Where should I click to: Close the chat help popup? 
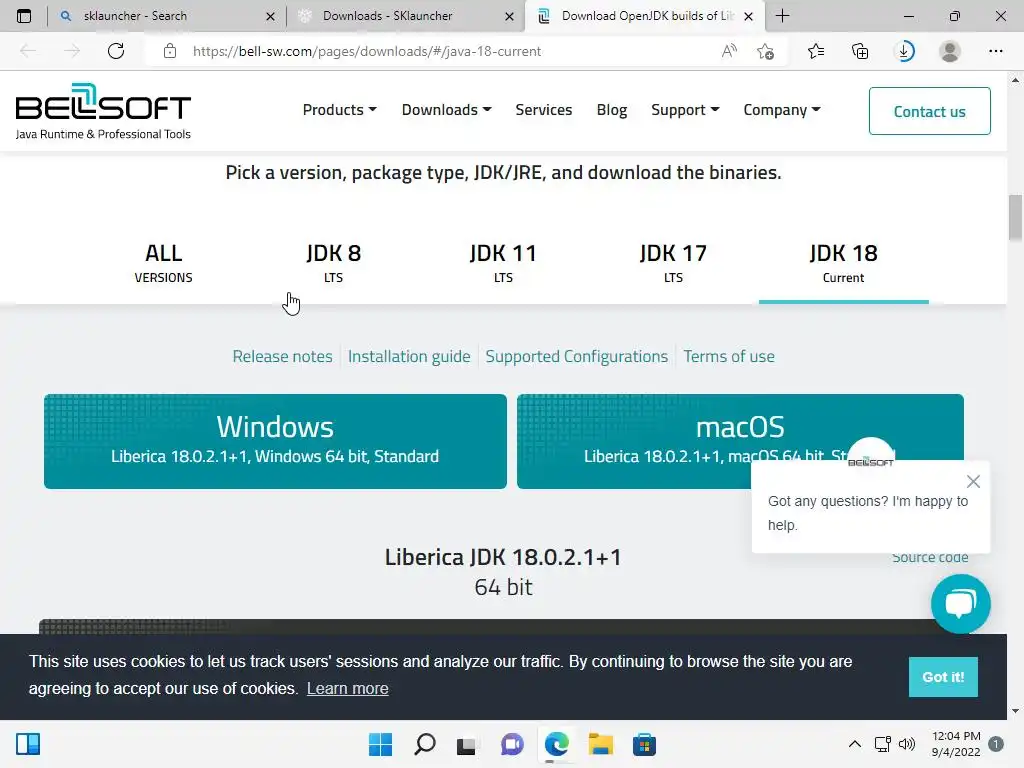[973, 481]
